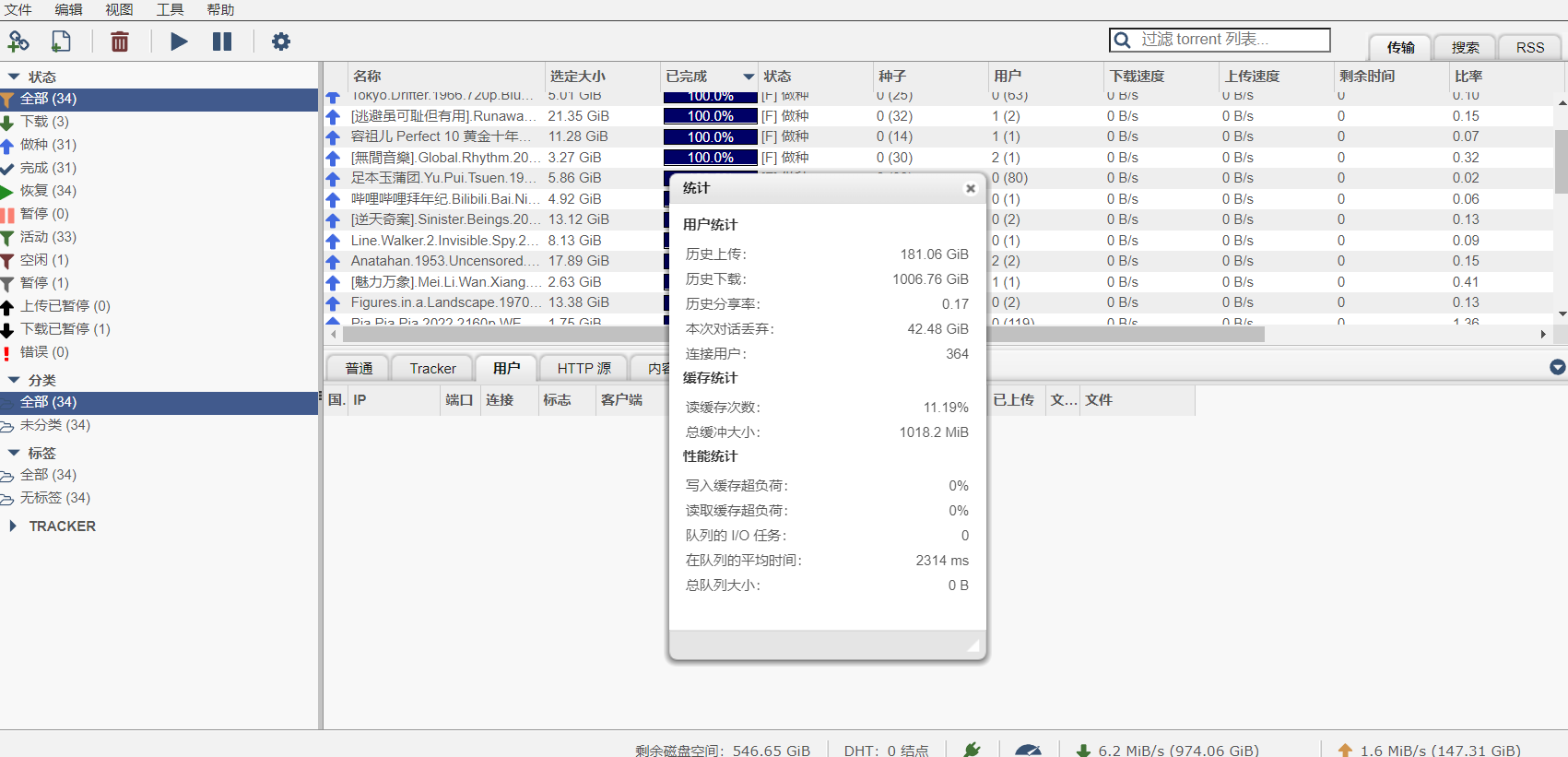The height and width of the screenshot is (757, 1568).
Task: Open the 文件 menu
Action: coord(18,9)
